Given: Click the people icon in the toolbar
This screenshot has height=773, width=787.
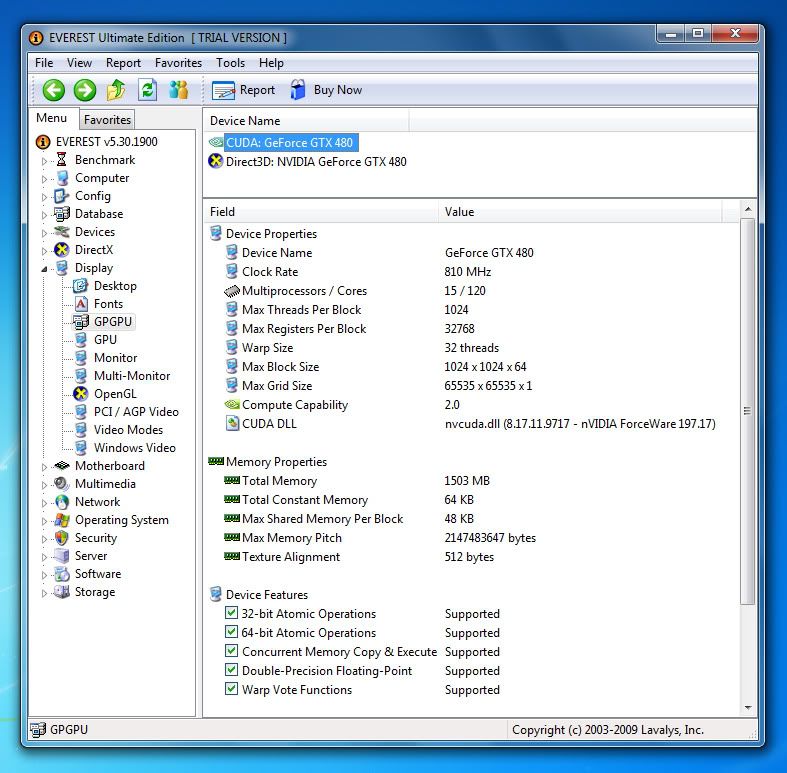Looking at the screenshot, I should [179, 90].
